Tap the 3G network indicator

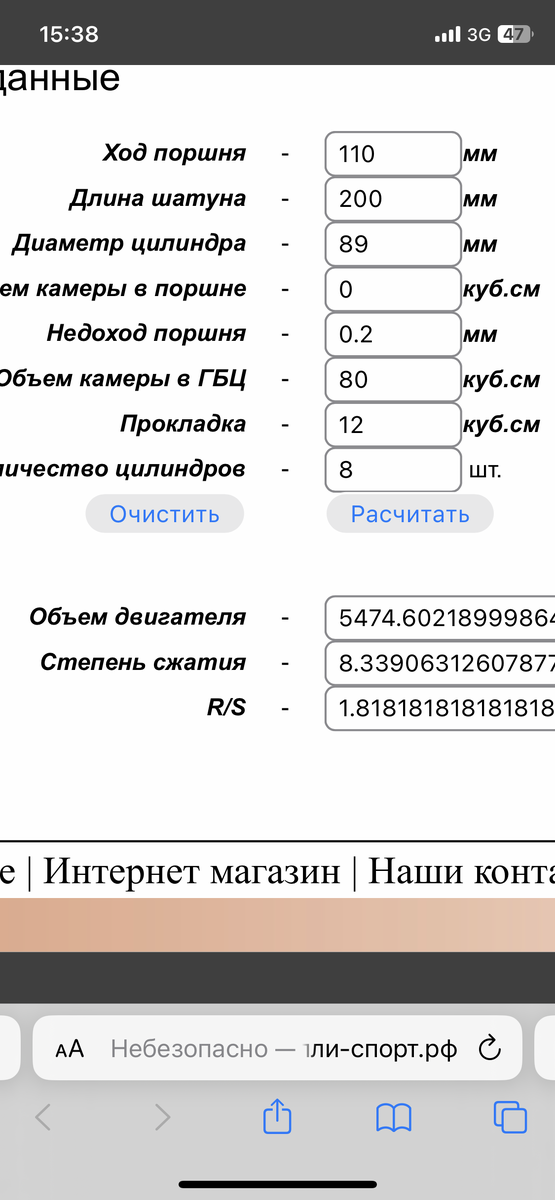tap(479, 34)
